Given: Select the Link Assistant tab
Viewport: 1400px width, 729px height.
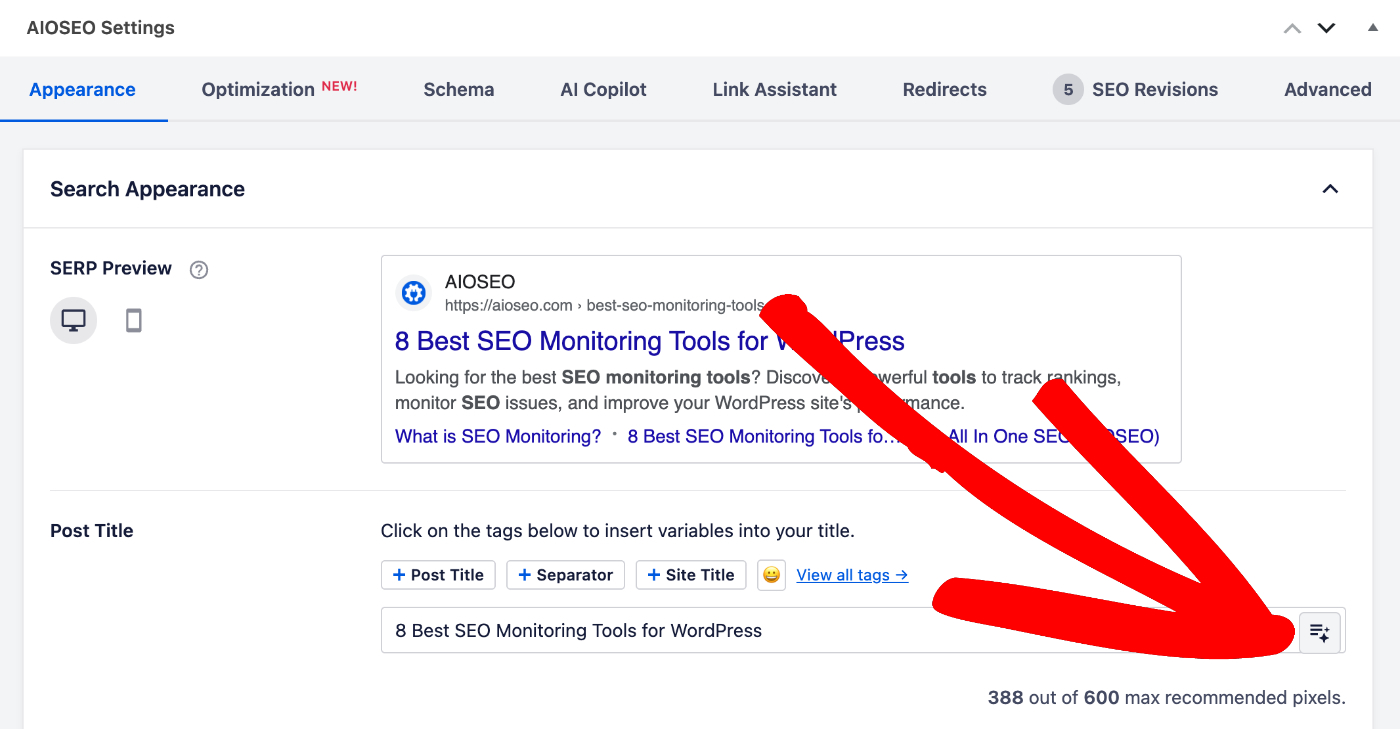Looking at the screenshot, I should pos(775,90).
